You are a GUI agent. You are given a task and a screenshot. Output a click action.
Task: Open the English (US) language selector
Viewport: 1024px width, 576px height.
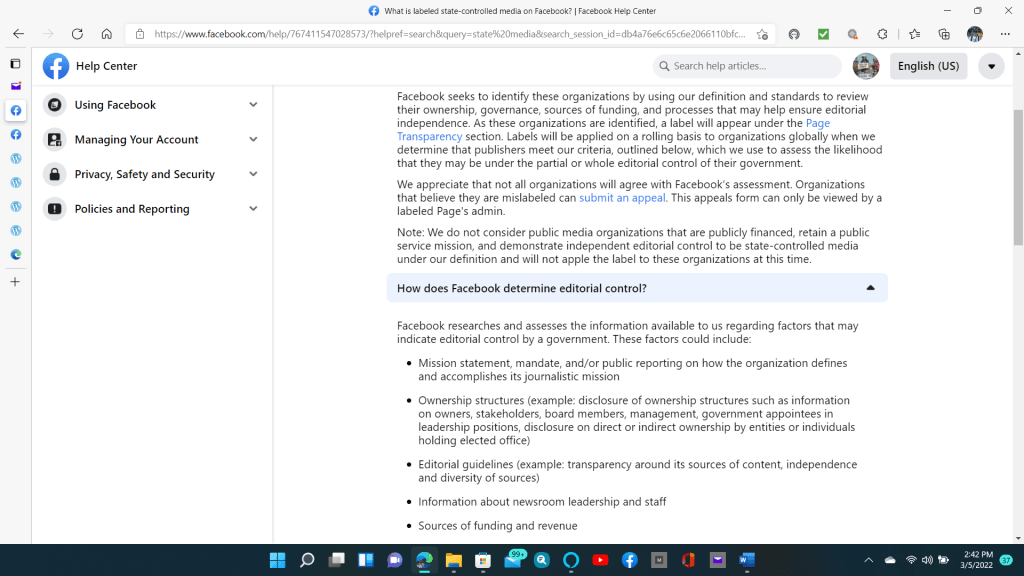point(928,66)
